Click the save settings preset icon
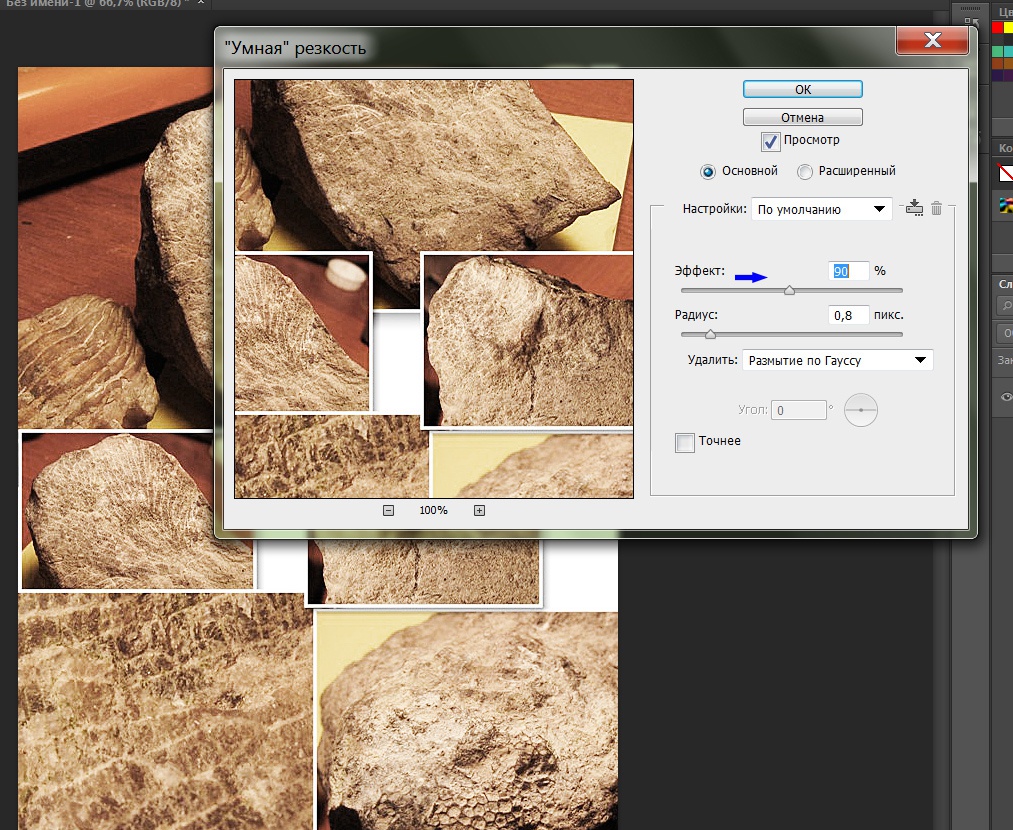 (913, 208)
